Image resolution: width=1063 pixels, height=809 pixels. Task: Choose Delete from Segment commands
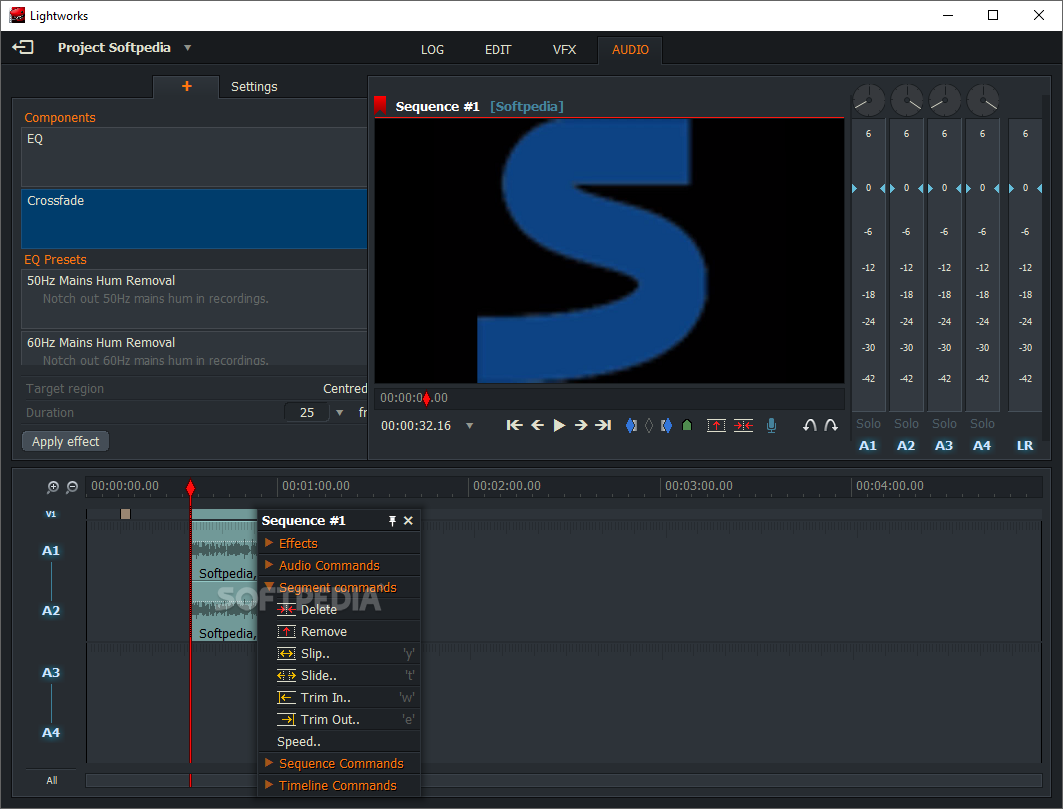point(339,610)
